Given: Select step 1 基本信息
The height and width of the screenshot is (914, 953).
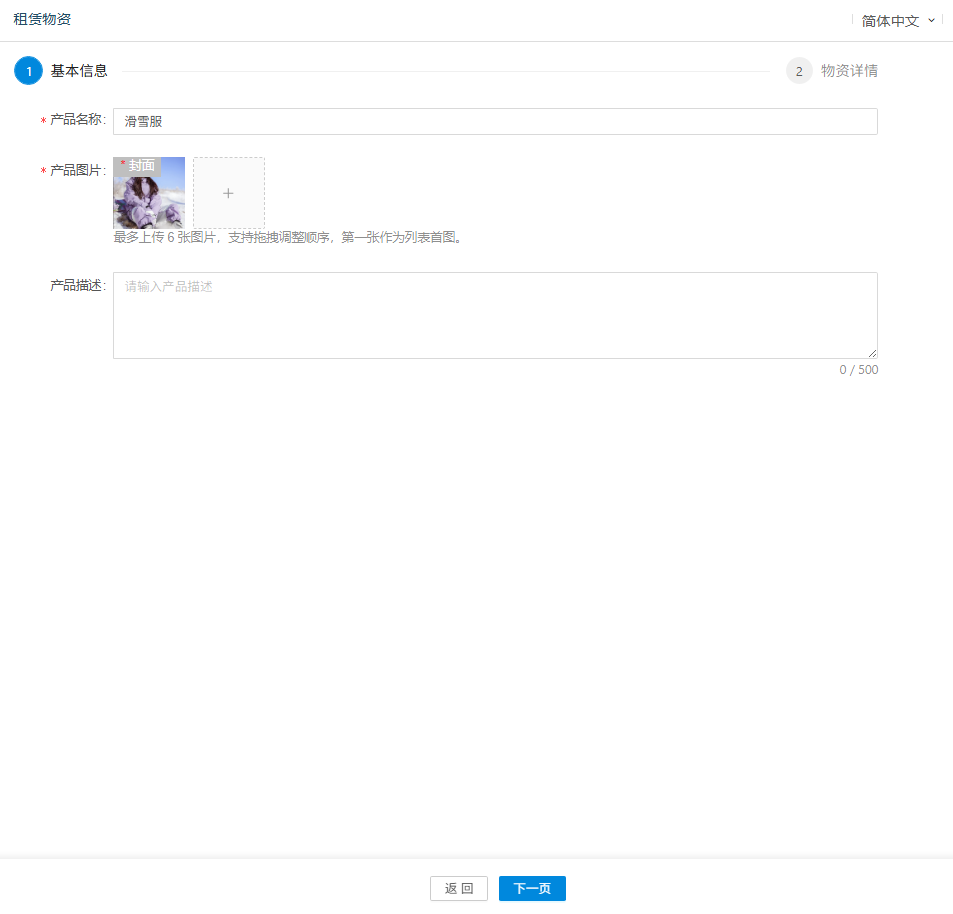Looking at the screenshot, I should coord(61,70).
